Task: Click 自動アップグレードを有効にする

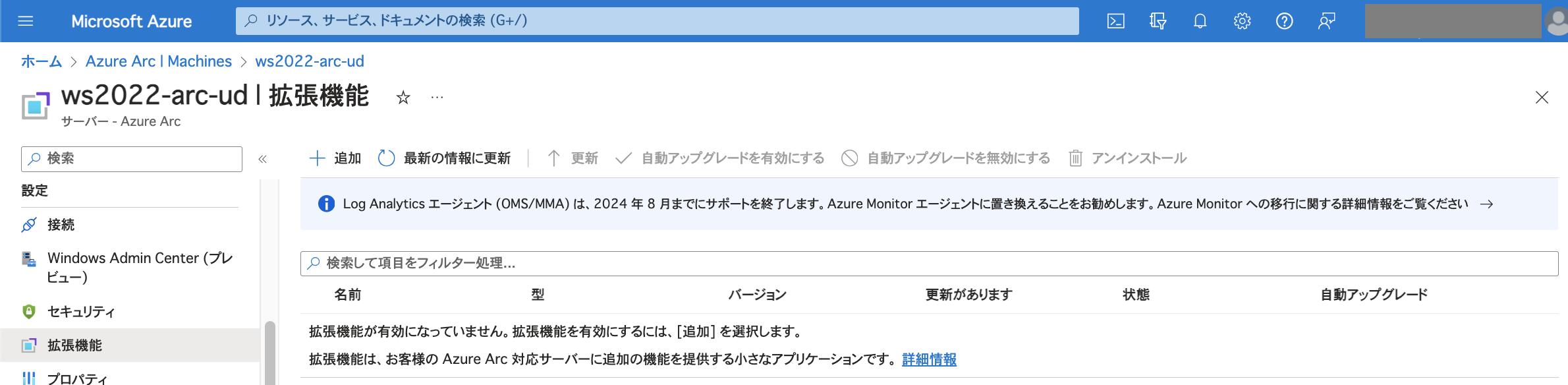Action: coord(719,158)
